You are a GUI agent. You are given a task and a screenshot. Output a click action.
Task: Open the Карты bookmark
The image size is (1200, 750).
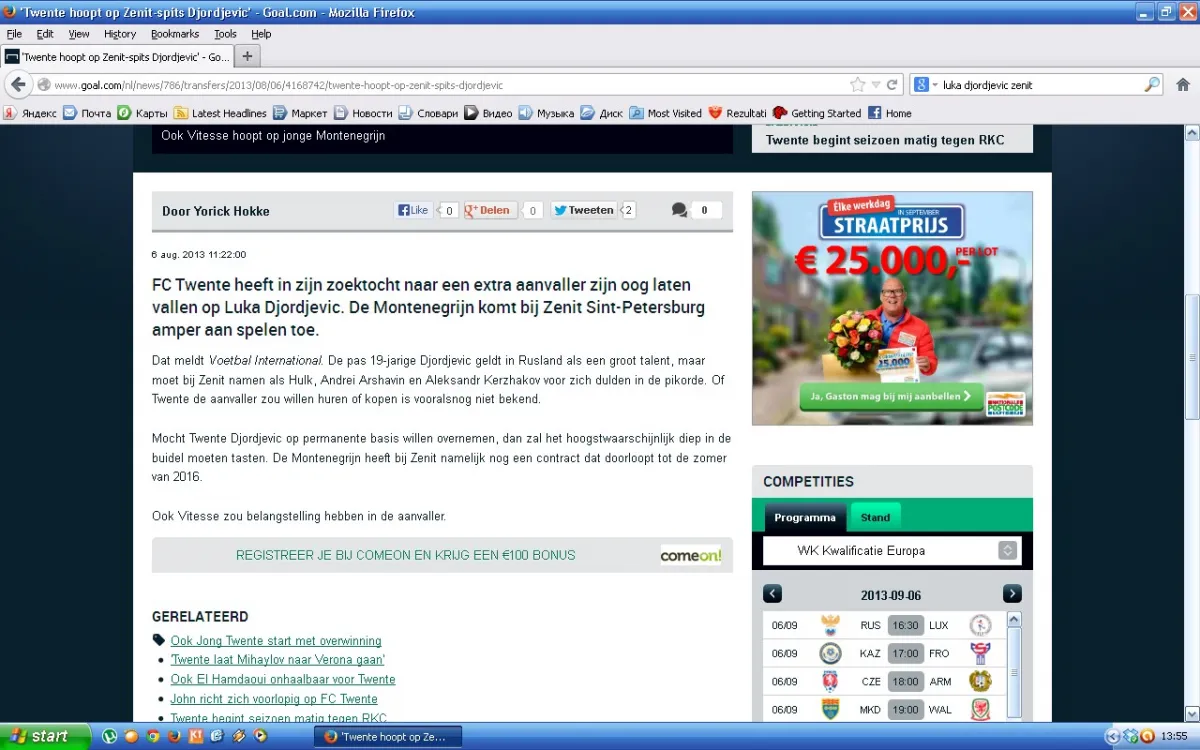pyautogui.click(x=142, y=113)
